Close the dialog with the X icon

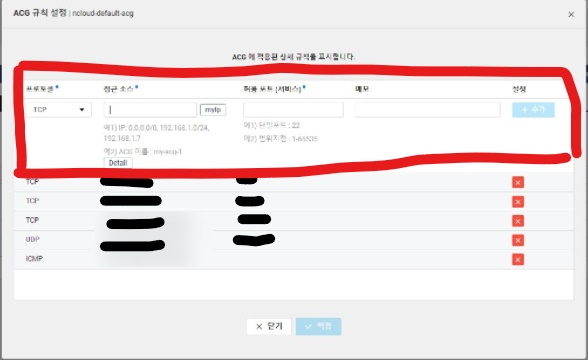point(571,15)
